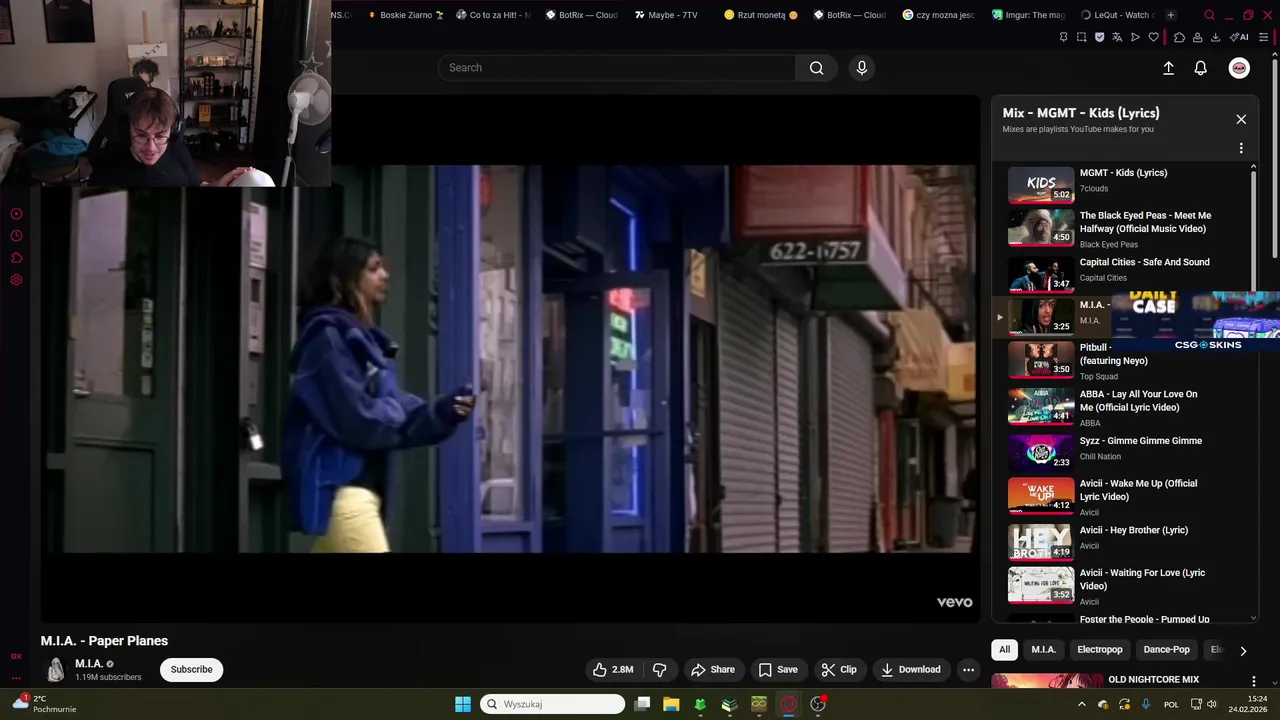Open the browser downloads icon
The height and width of the screenshot is (720, 1280).
[x=1215, y=37]
